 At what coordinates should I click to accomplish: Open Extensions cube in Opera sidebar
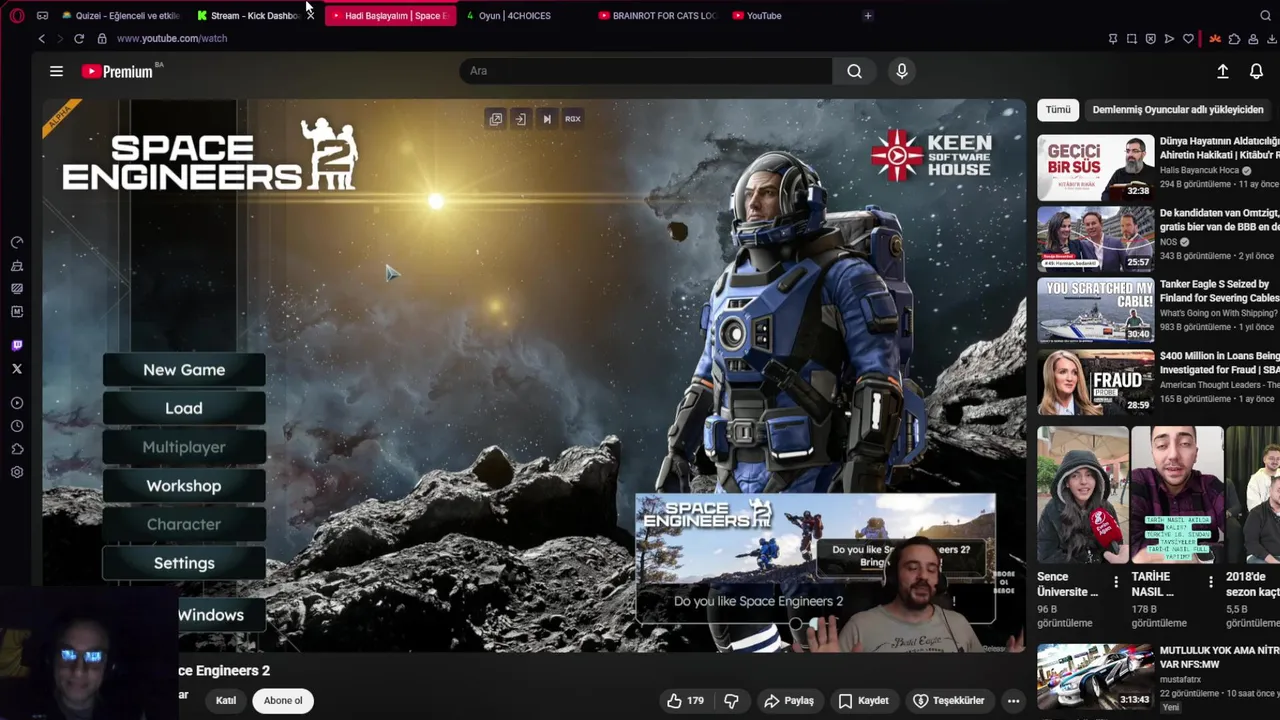(17, 449)
